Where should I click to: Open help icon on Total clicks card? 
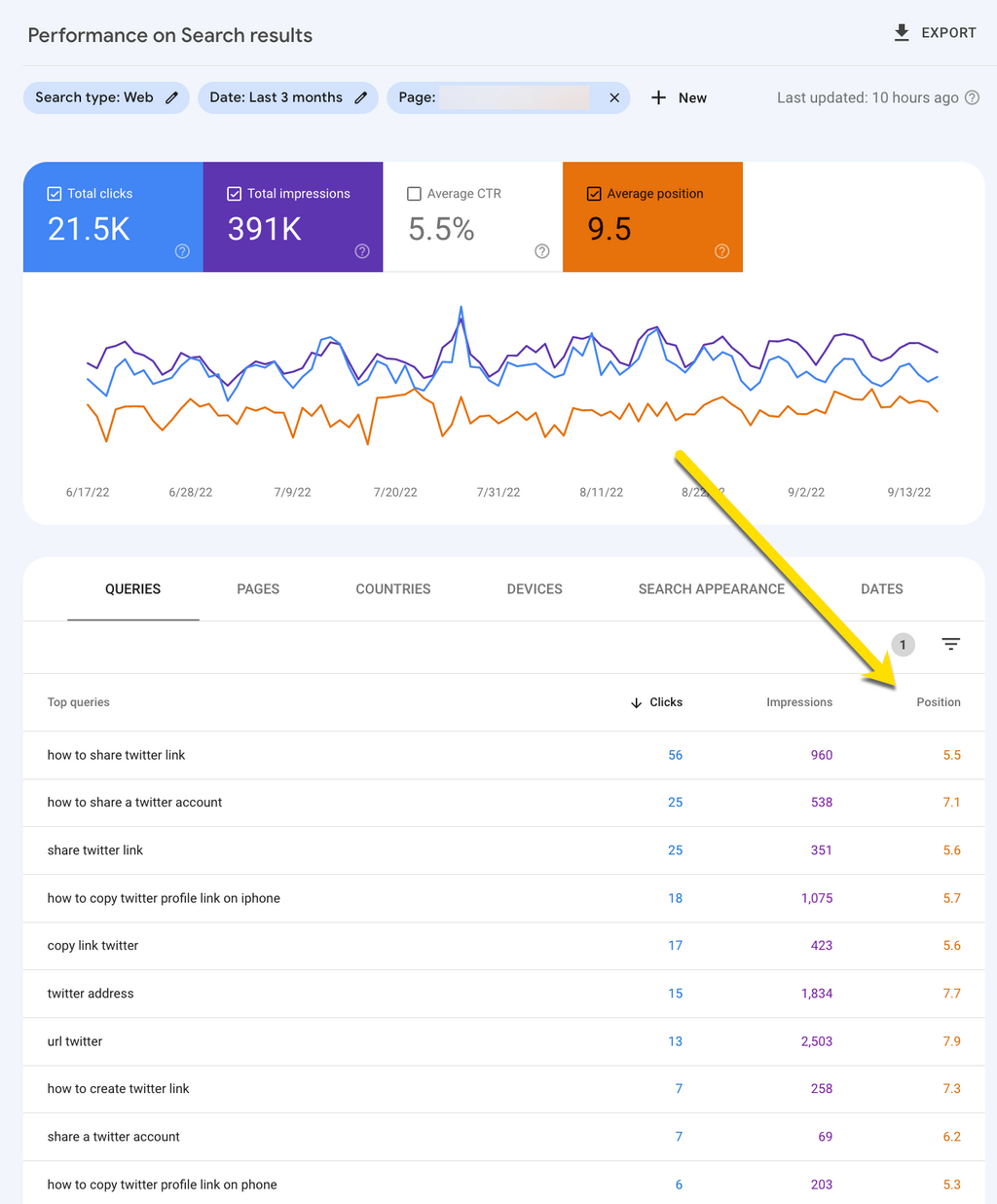pyautogui.click(x=182, y=251)
